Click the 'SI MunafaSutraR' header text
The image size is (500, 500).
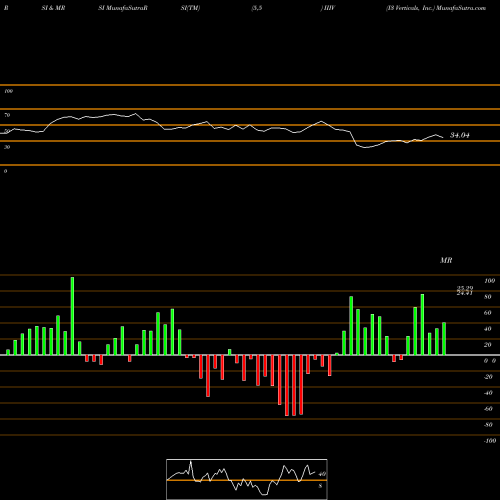click(123, 8)
